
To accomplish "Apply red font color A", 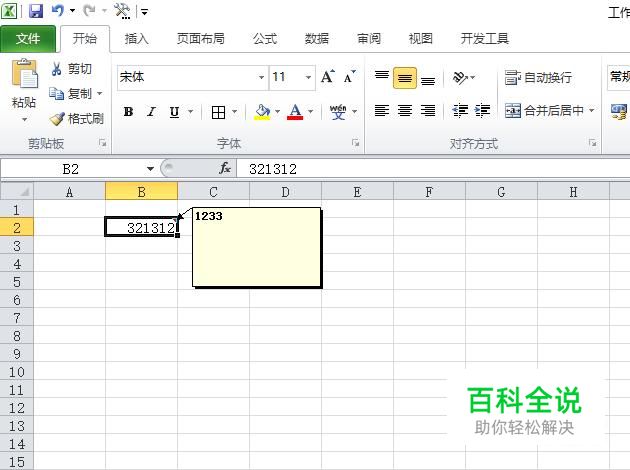I will click(295, 112).
